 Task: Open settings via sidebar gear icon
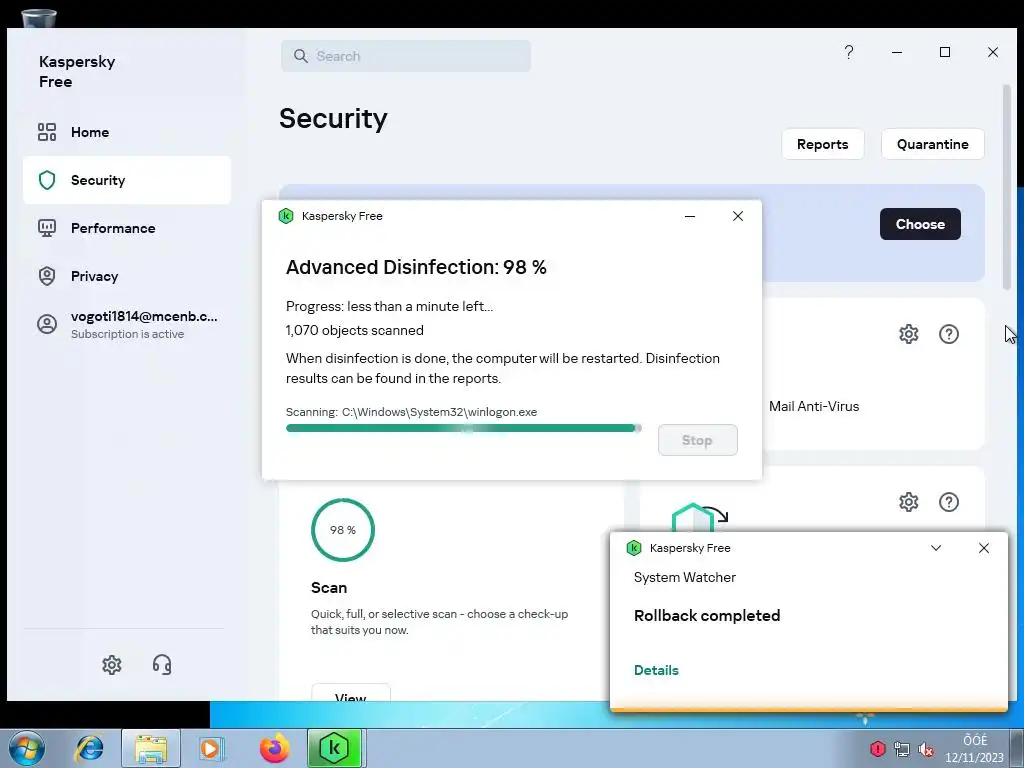coord(112,665)
